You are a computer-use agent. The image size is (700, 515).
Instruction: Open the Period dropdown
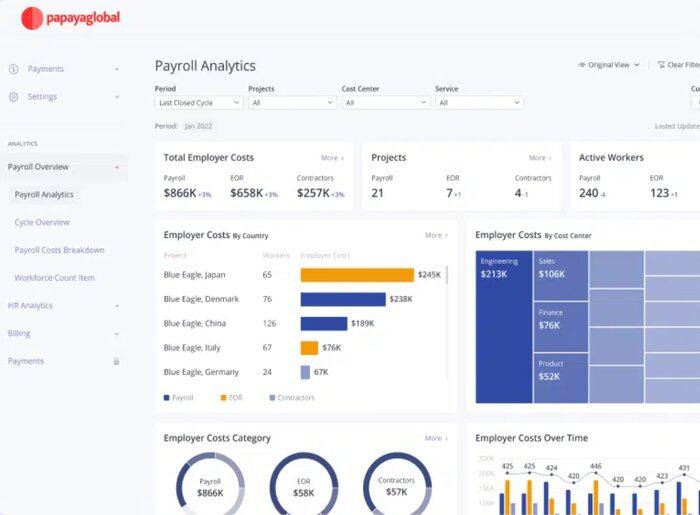(x=199, y=102)
